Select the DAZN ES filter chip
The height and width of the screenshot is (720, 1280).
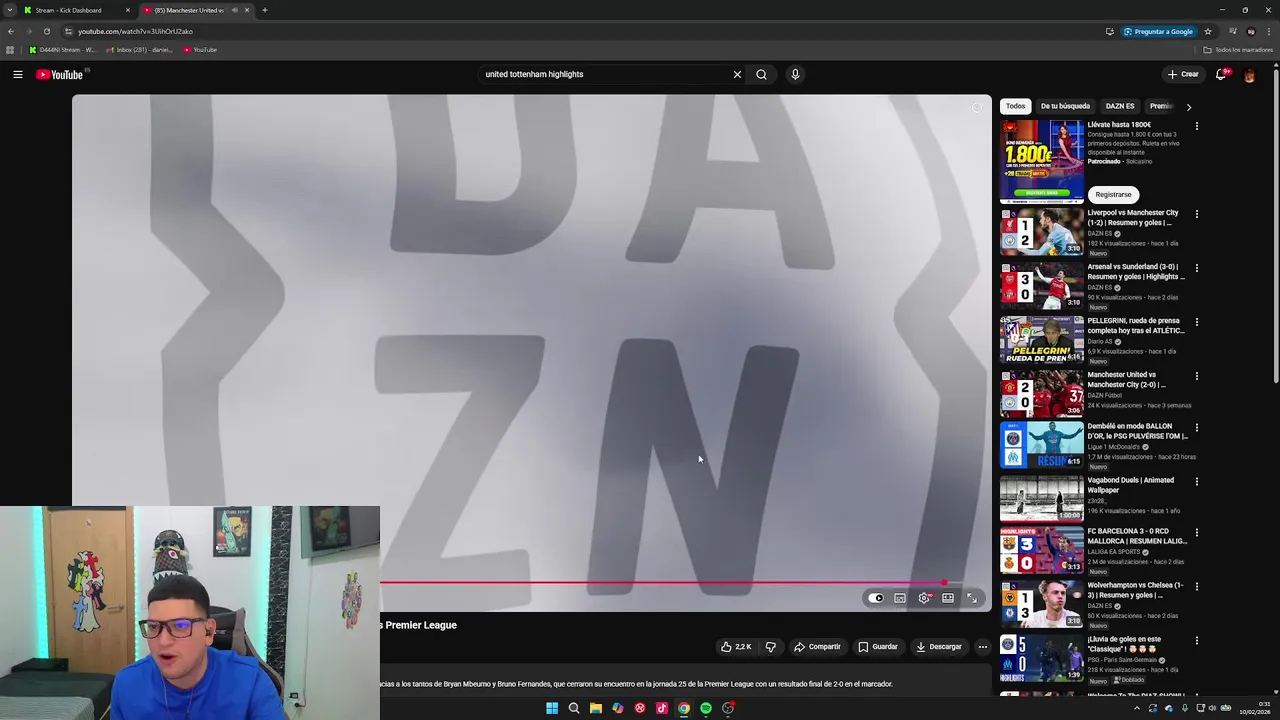(x=1120, y=106)
